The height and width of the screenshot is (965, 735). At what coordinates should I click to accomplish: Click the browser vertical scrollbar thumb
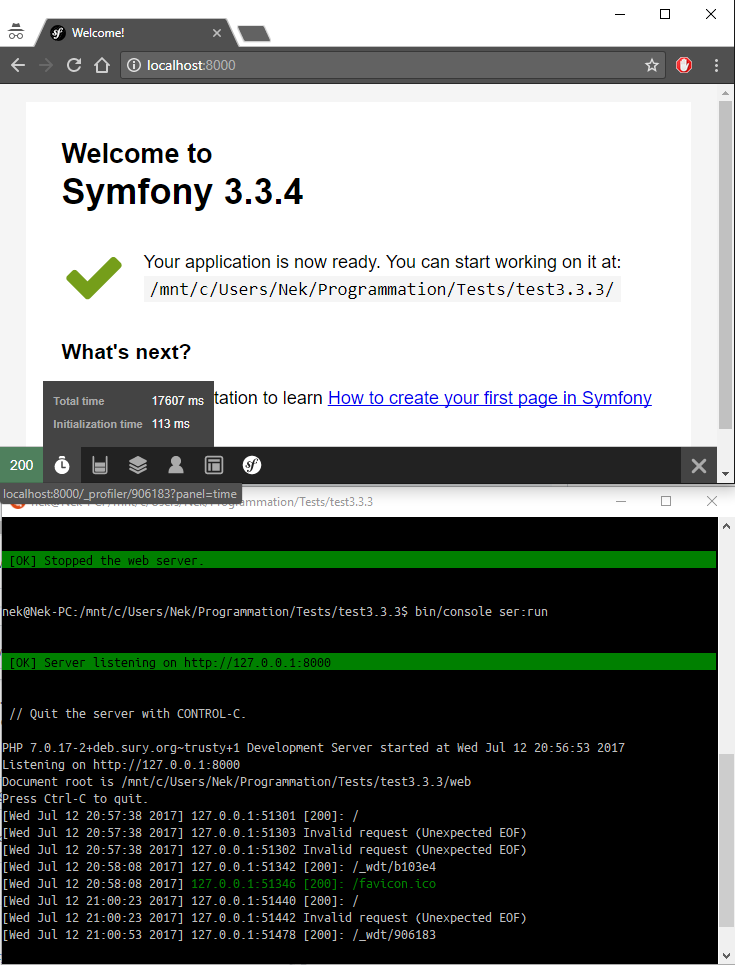[725, 265]
